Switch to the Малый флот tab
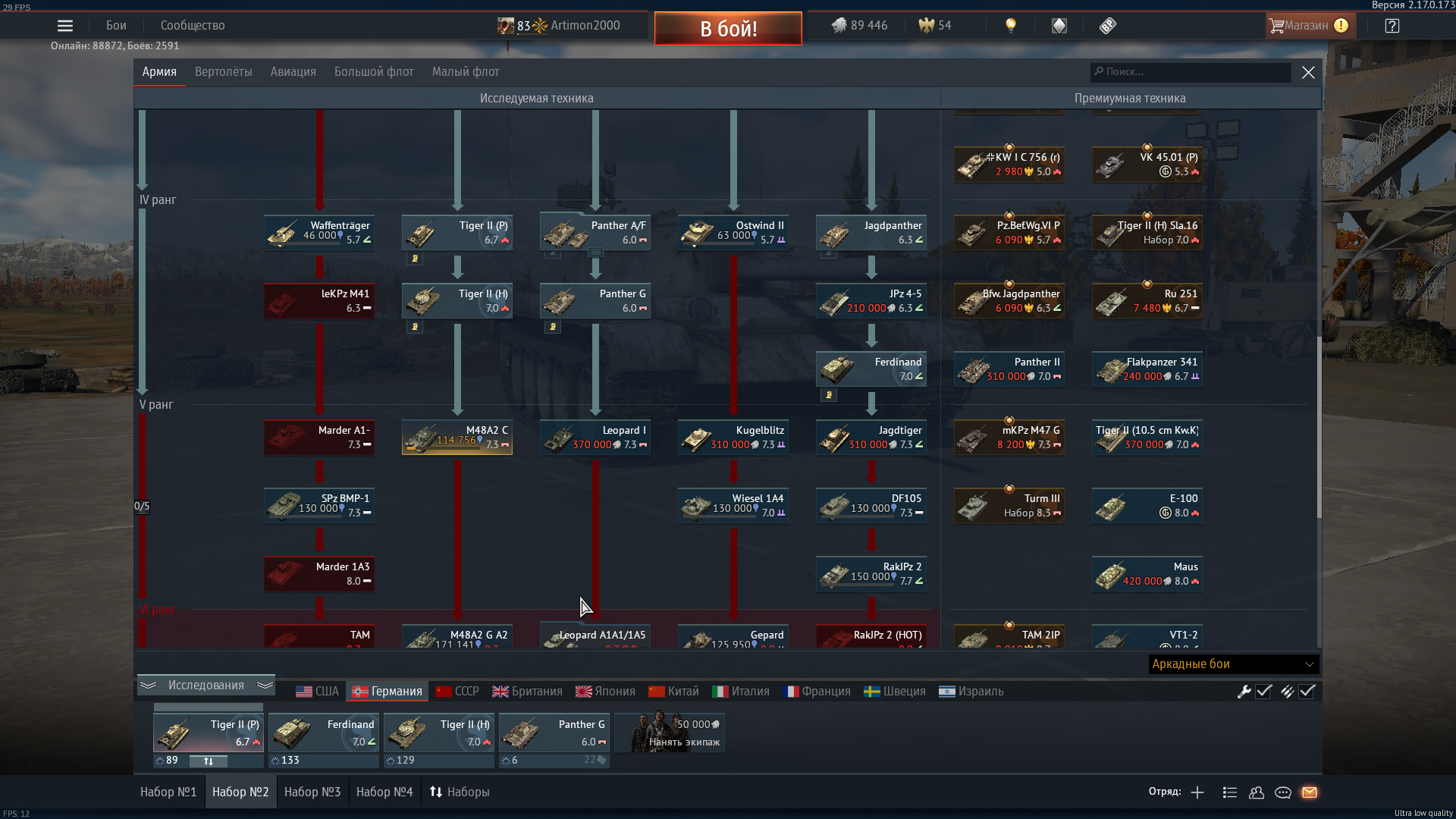The width and height of the screenshot is (1456, 819). tap(466, 72)
